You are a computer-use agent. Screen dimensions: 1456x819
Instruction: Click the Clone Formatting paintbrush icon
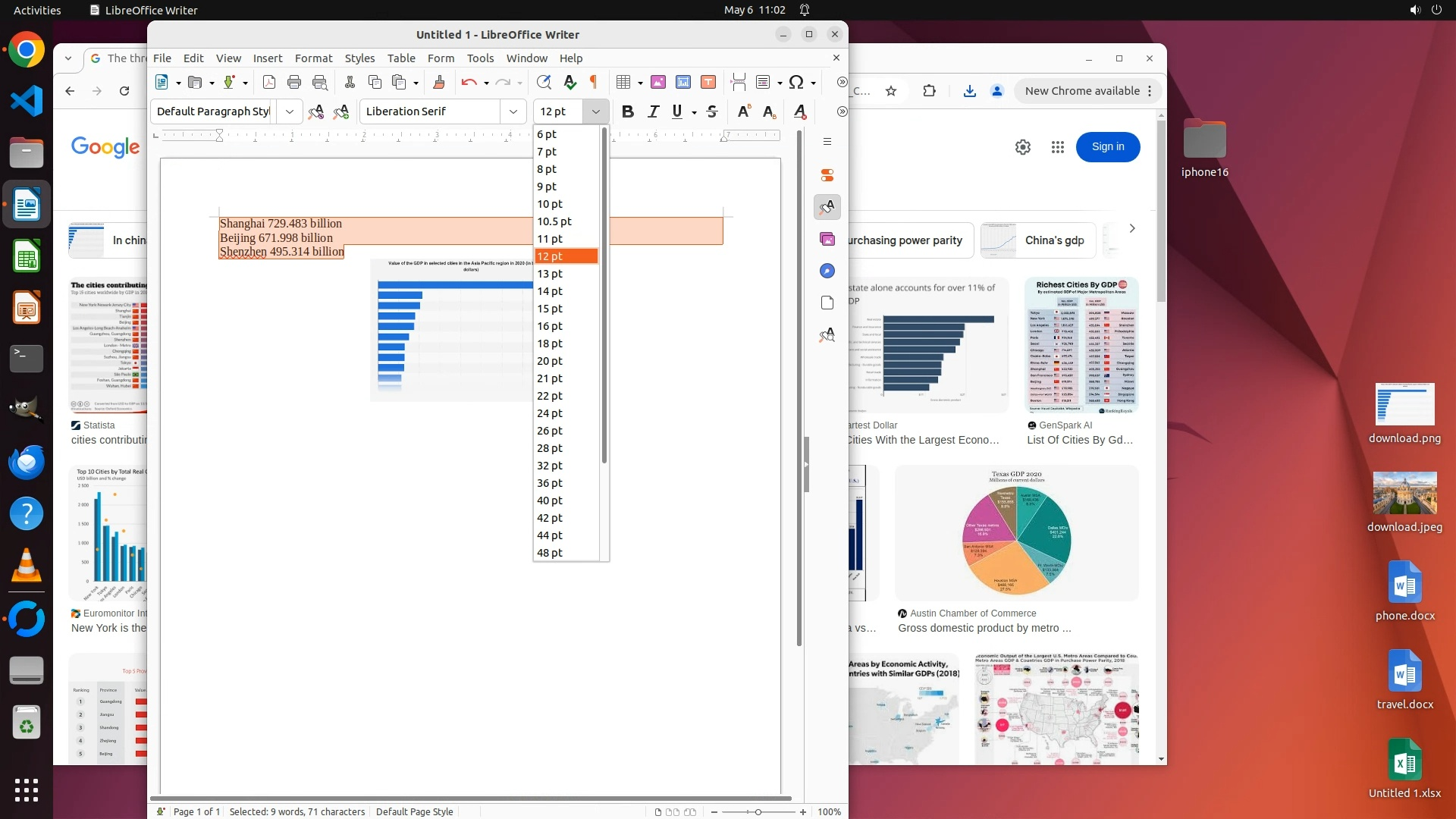tap(438, 82)
